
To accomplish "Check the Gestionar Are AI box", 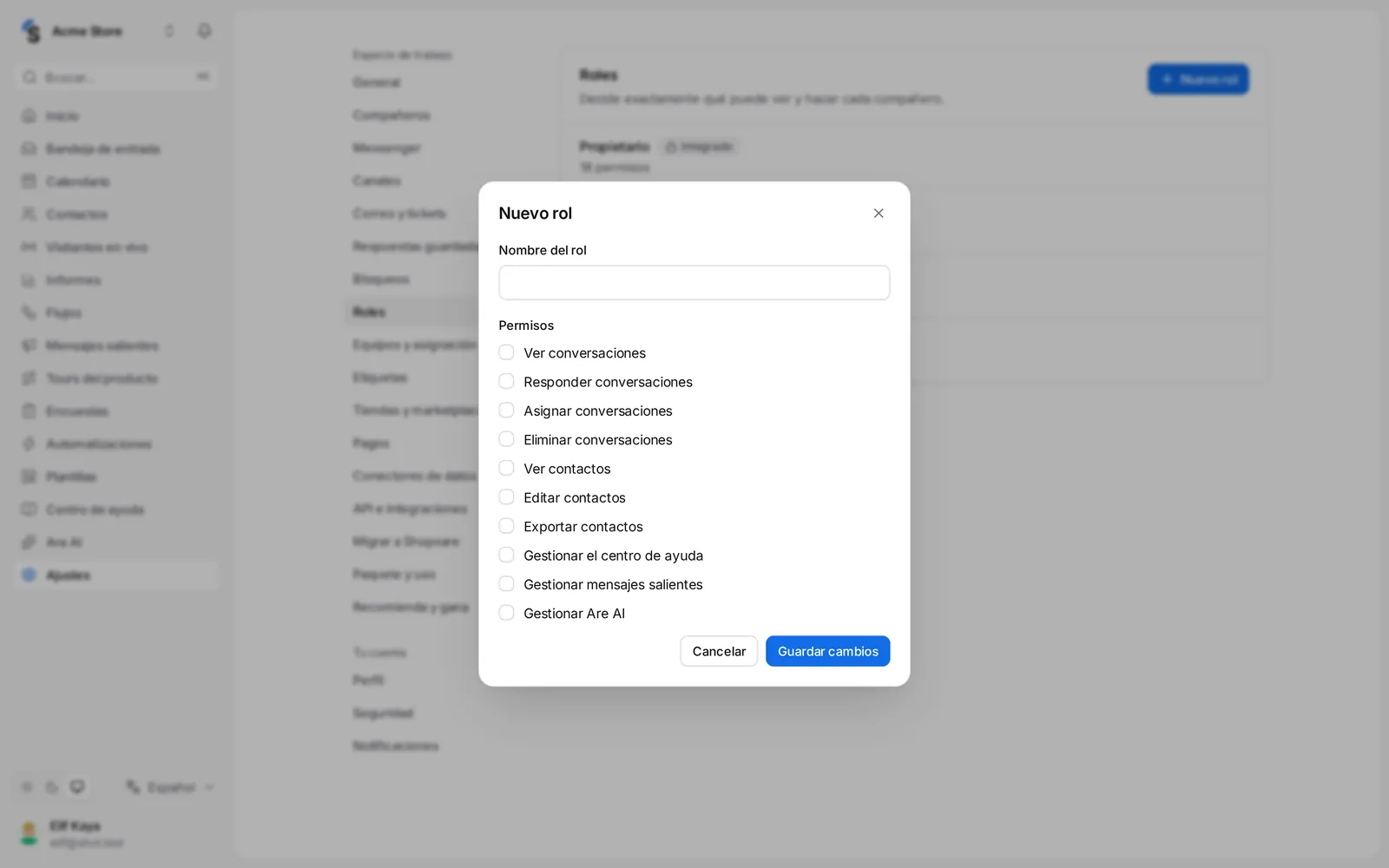I will (506, 613).
